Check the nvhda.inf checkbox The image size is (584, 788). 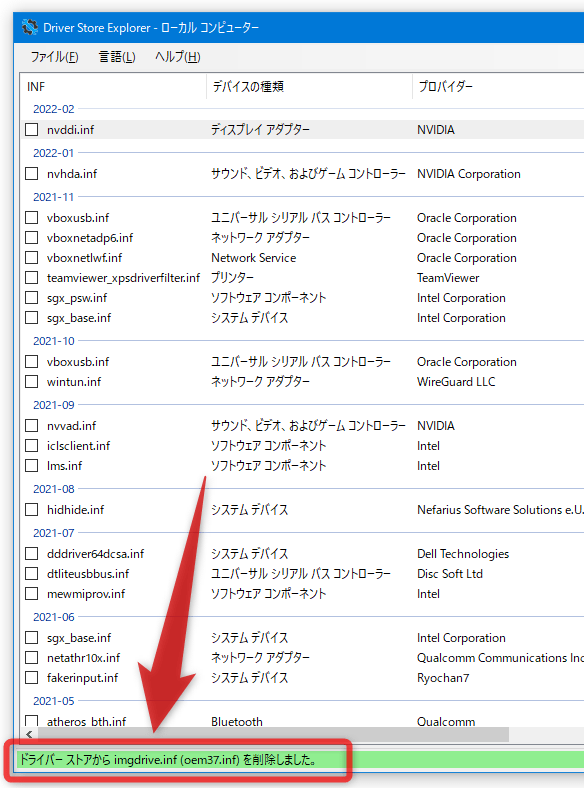click(32, 174)
